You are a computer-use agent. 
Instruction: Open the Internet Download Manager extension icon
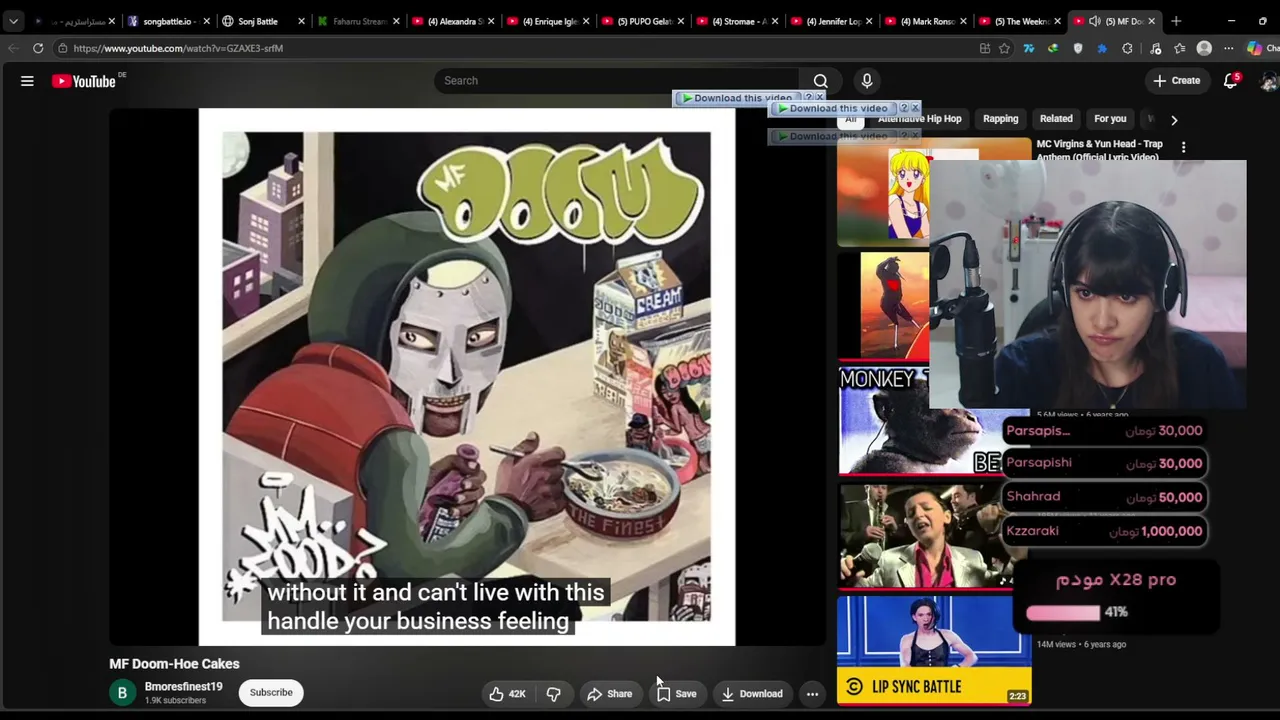(1053, 48)
